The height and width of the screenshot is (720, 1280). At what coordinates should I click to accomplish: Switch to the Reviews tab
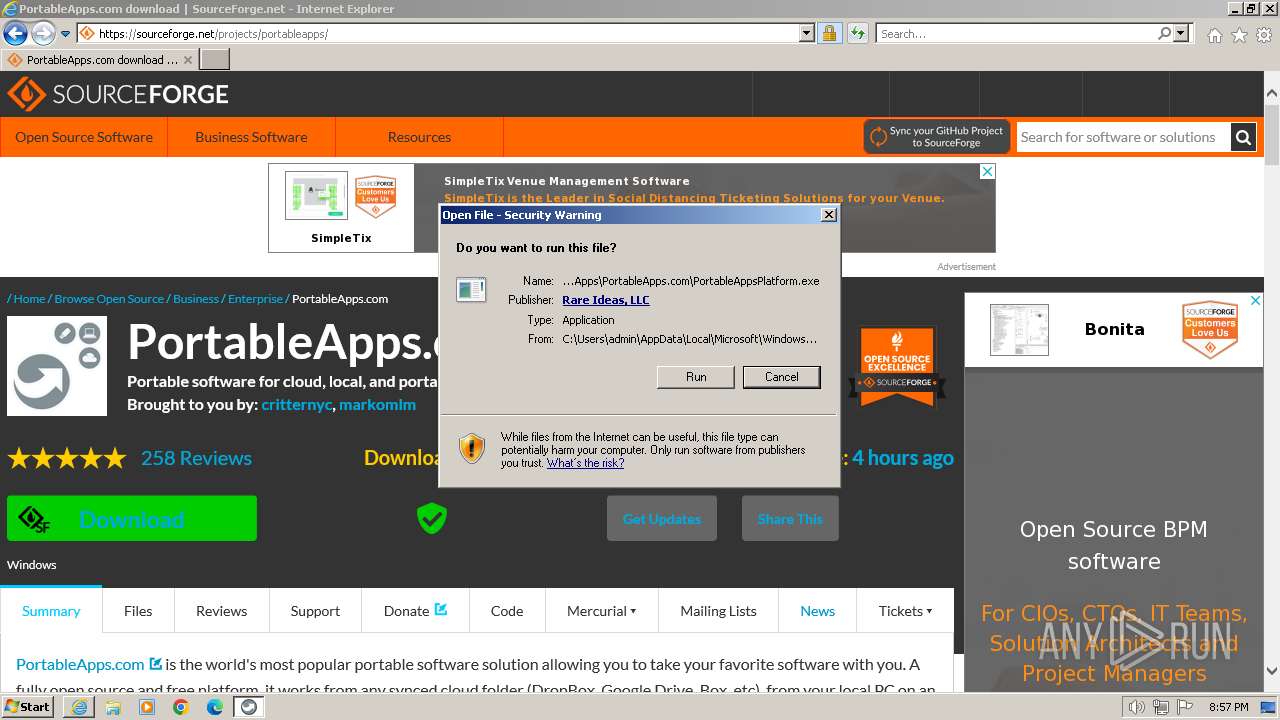click(x=221, y=611)
